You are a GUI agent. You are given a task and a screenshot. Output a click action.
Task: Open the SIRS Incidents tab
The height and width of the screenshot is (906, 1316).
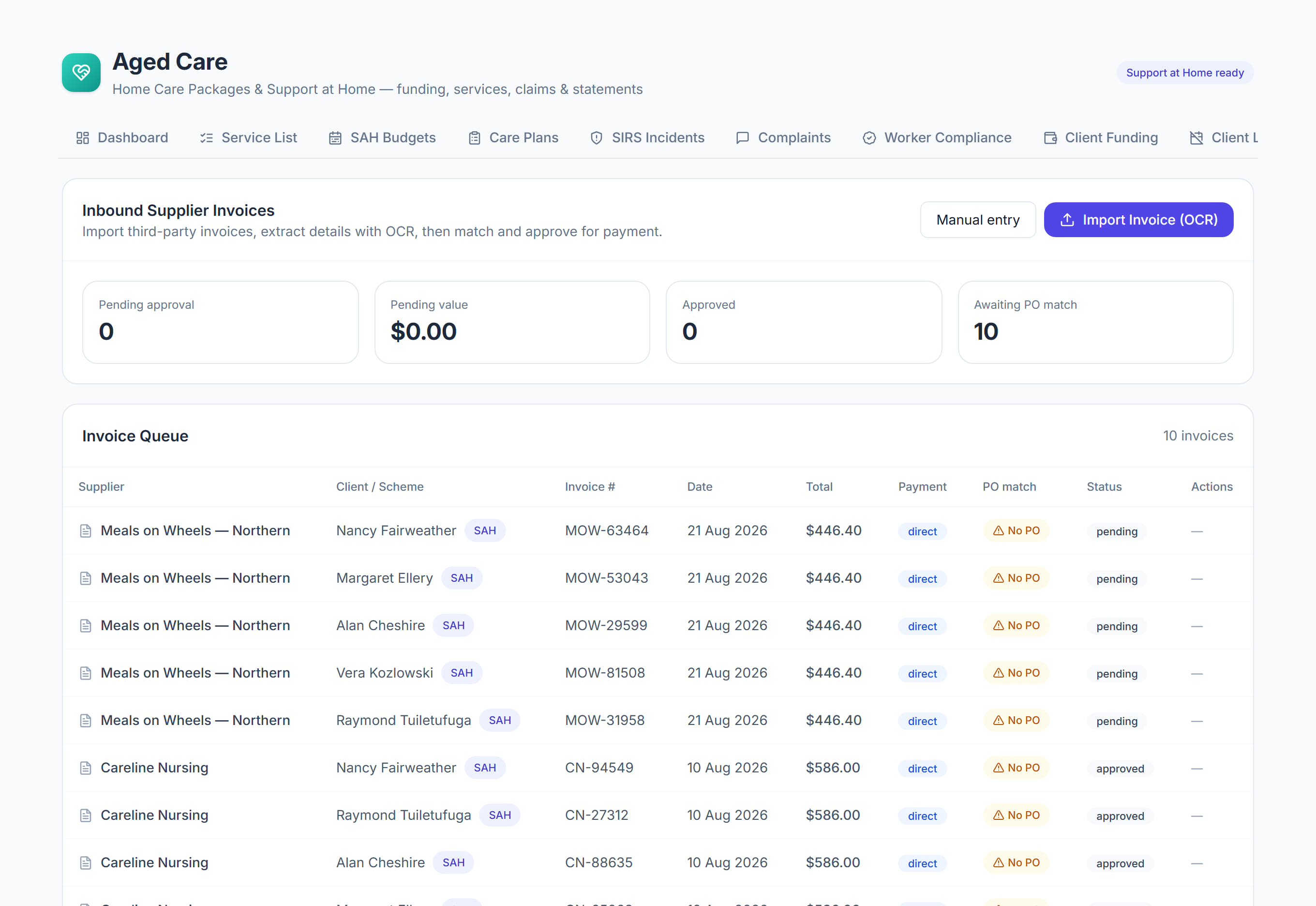tap(647, 138)
